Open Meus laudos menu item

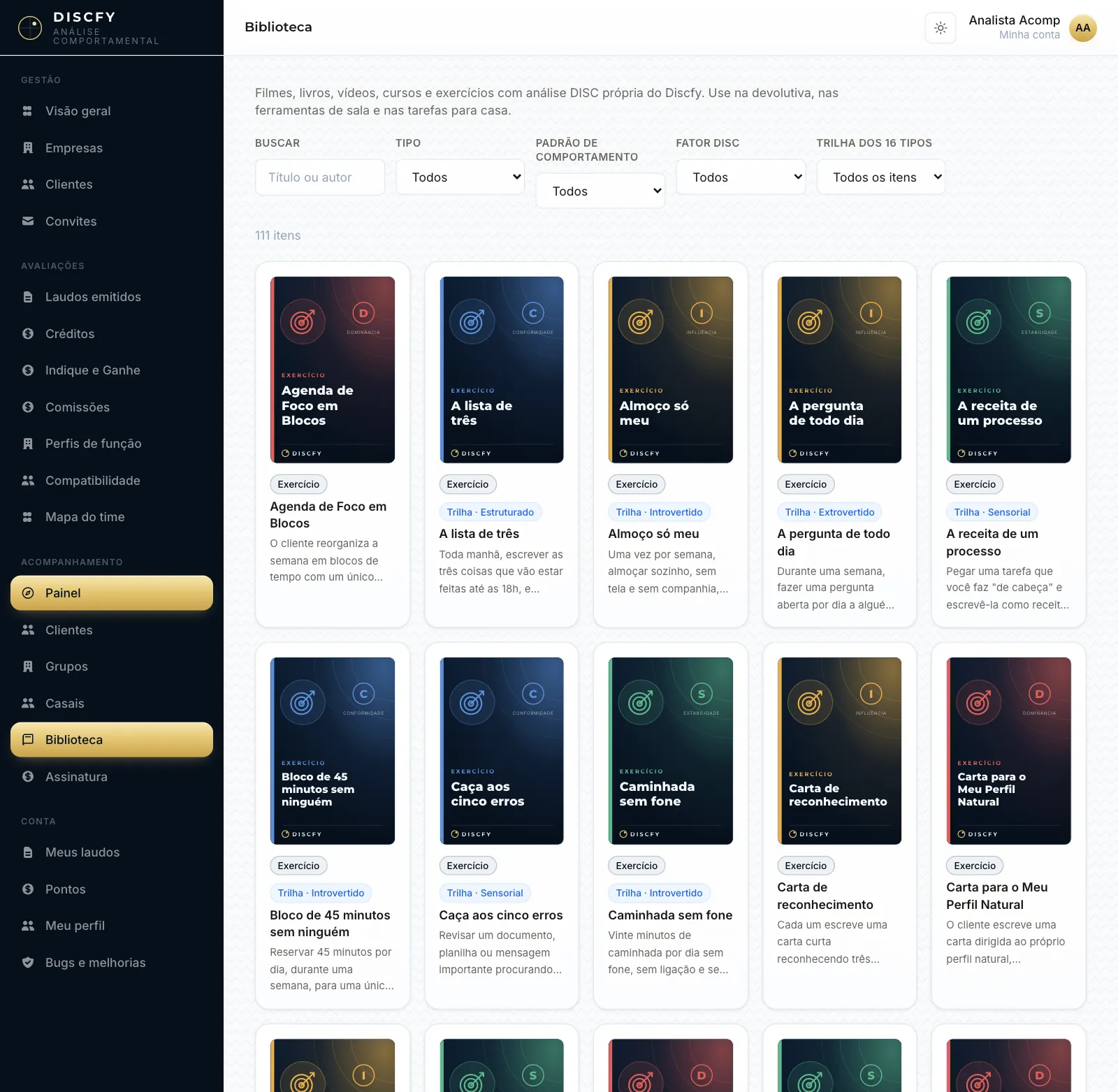pos(112,852)
